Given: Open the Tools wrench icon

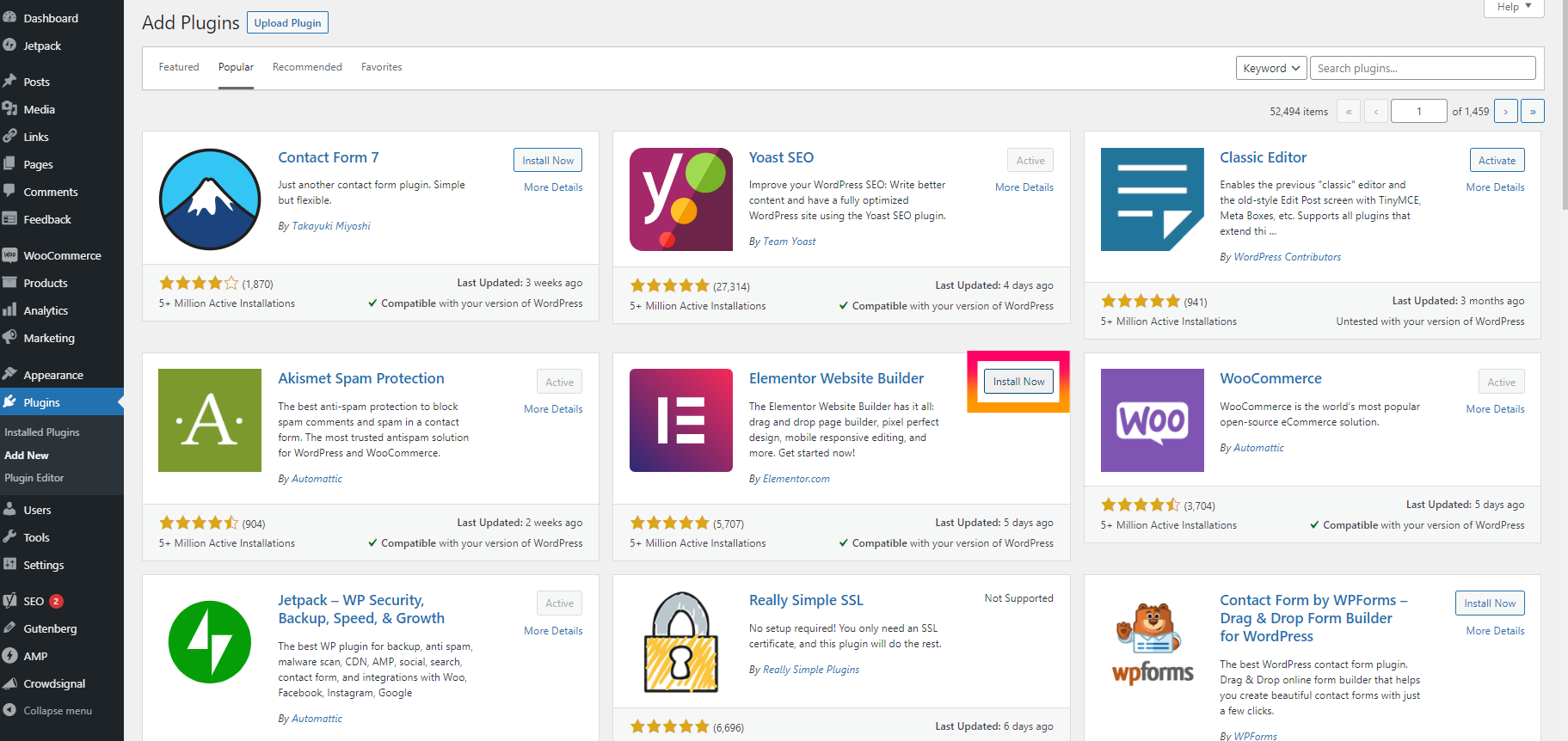Looking at the screenshot, I should pos(9,536).
